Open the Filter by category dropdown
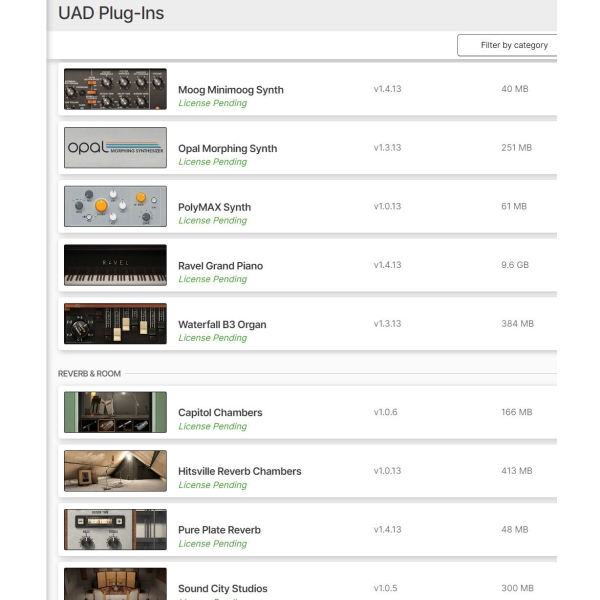 pos(507,45)
